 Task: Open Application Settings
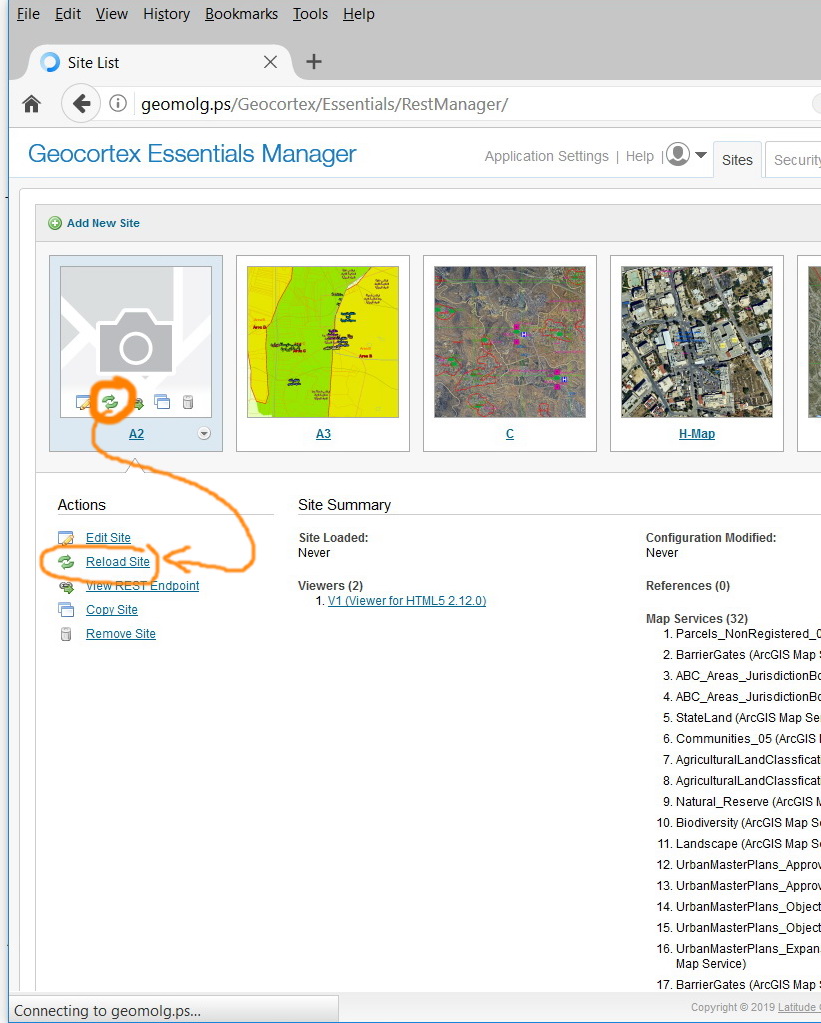[546, 156]
